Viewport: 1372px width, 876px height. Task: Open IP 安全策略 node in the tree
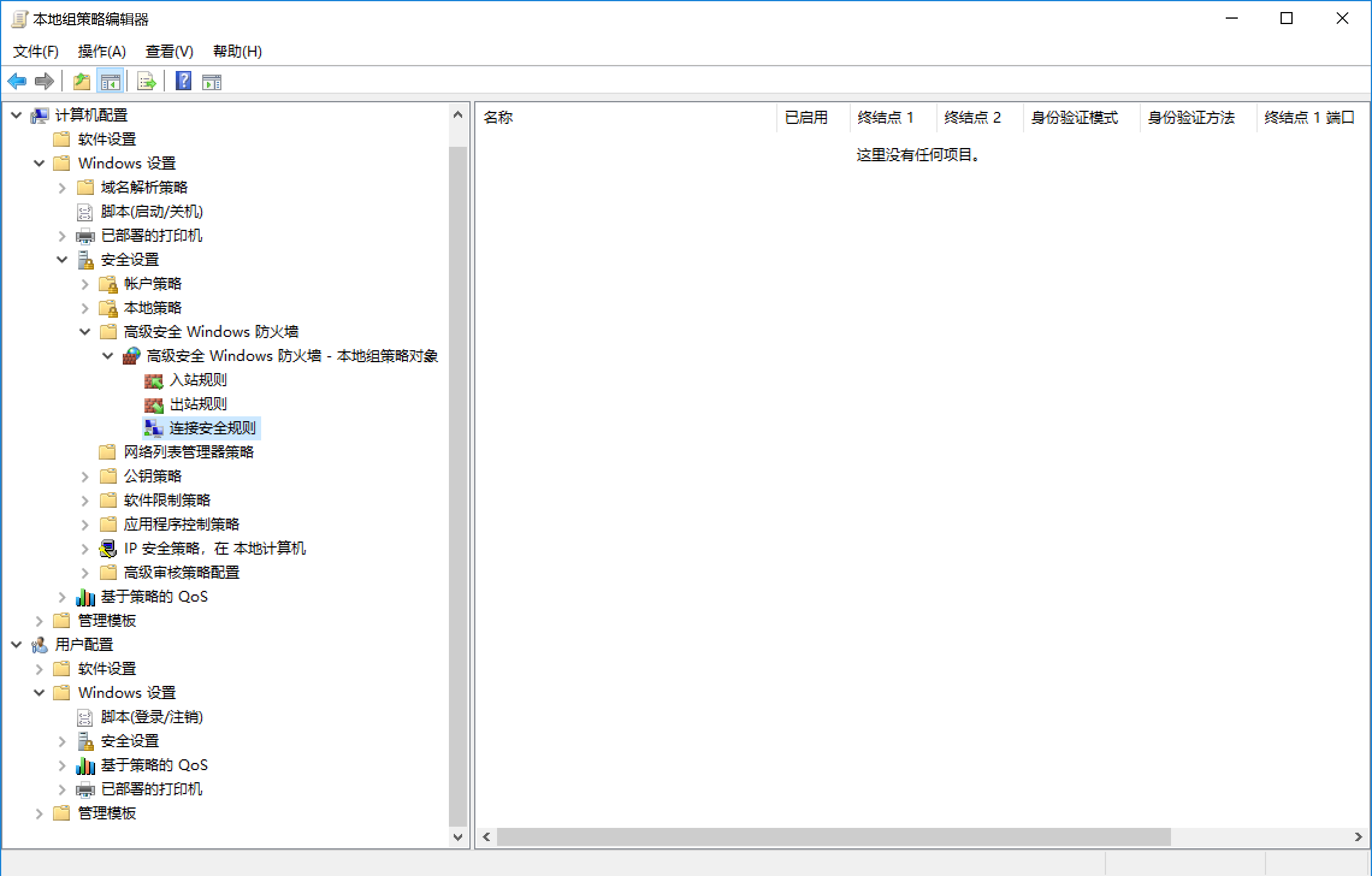click(x=214, y=549)
